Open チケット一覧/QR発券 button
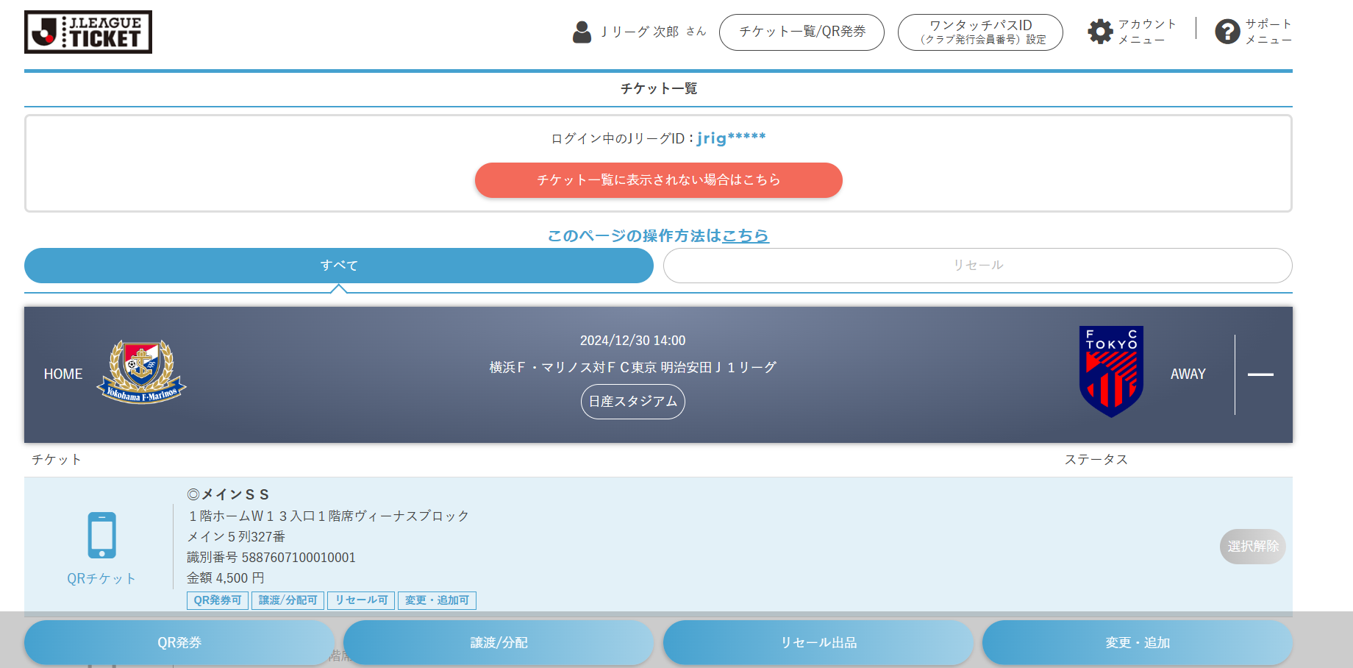This screenshot has height=668, width=1353. (x=802, y=32)
